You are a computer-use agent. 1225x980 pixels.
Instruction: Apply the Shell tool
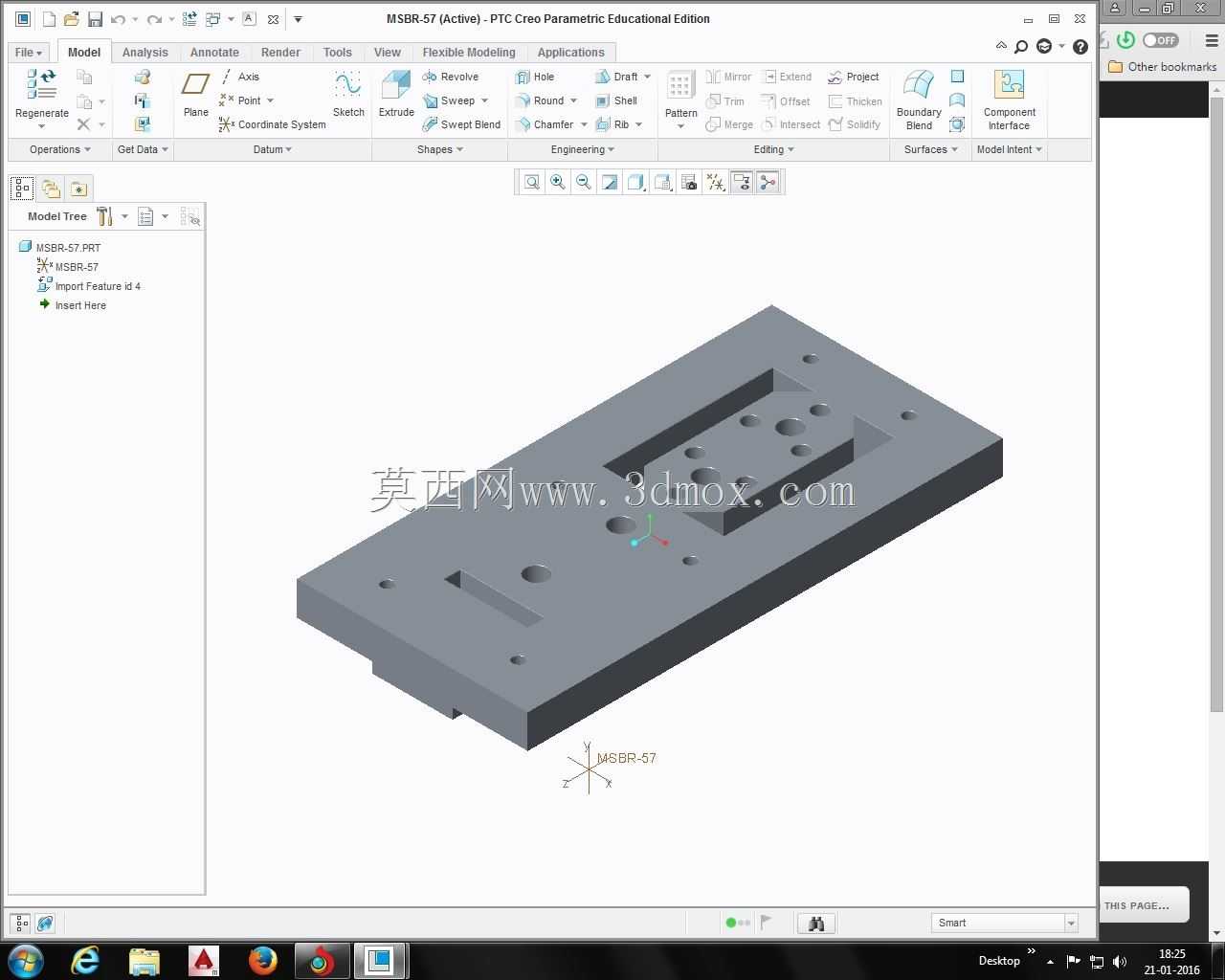pos(616,100)
